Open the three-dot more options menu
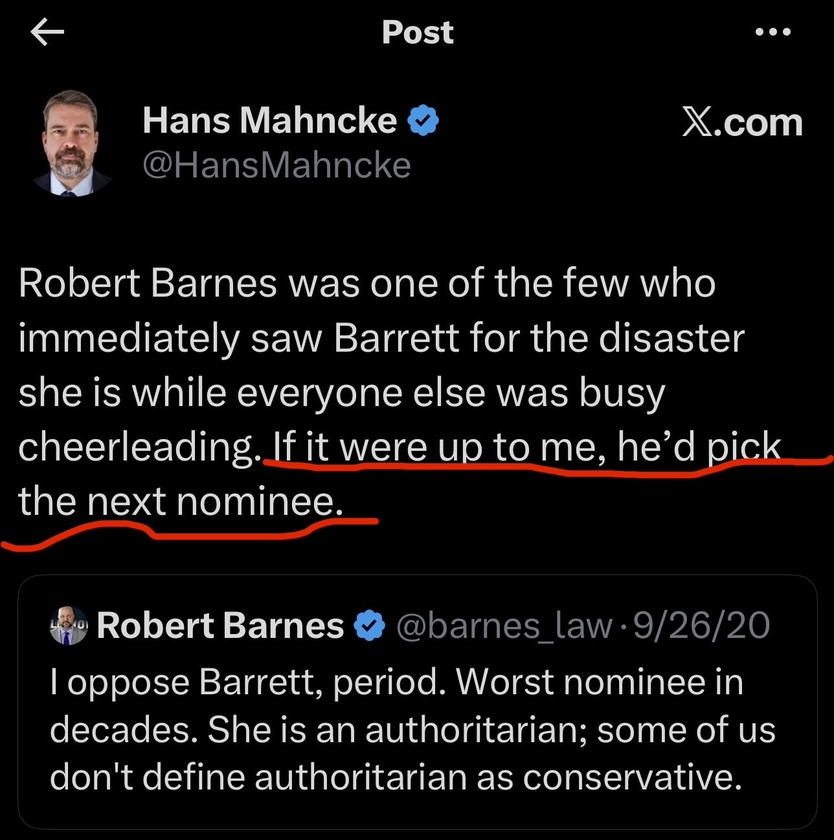The image size is (834, 840). [772, 32]
